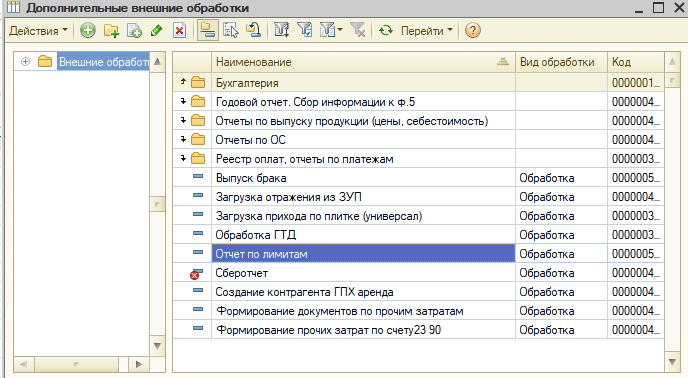
Task: Select Отчеты по выпуску продукции row
Action: (x=418, y=121)
